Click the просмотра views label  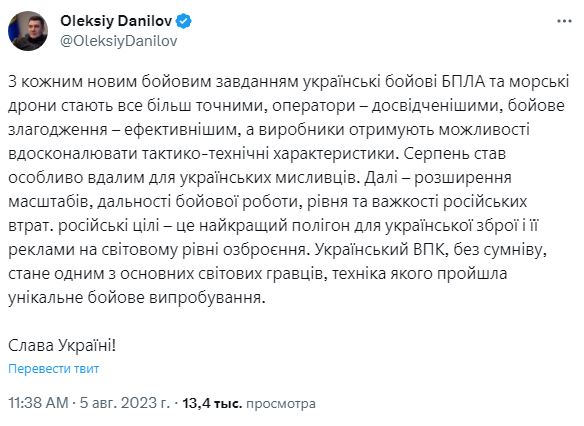point(281,403)
